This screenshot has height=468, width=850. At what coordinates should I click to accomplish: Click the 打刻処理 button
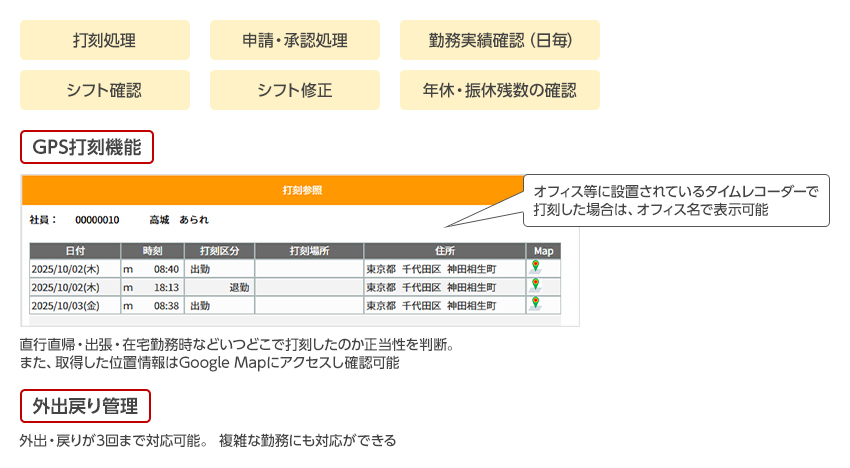pyautogui.click(x=105, y=41)
